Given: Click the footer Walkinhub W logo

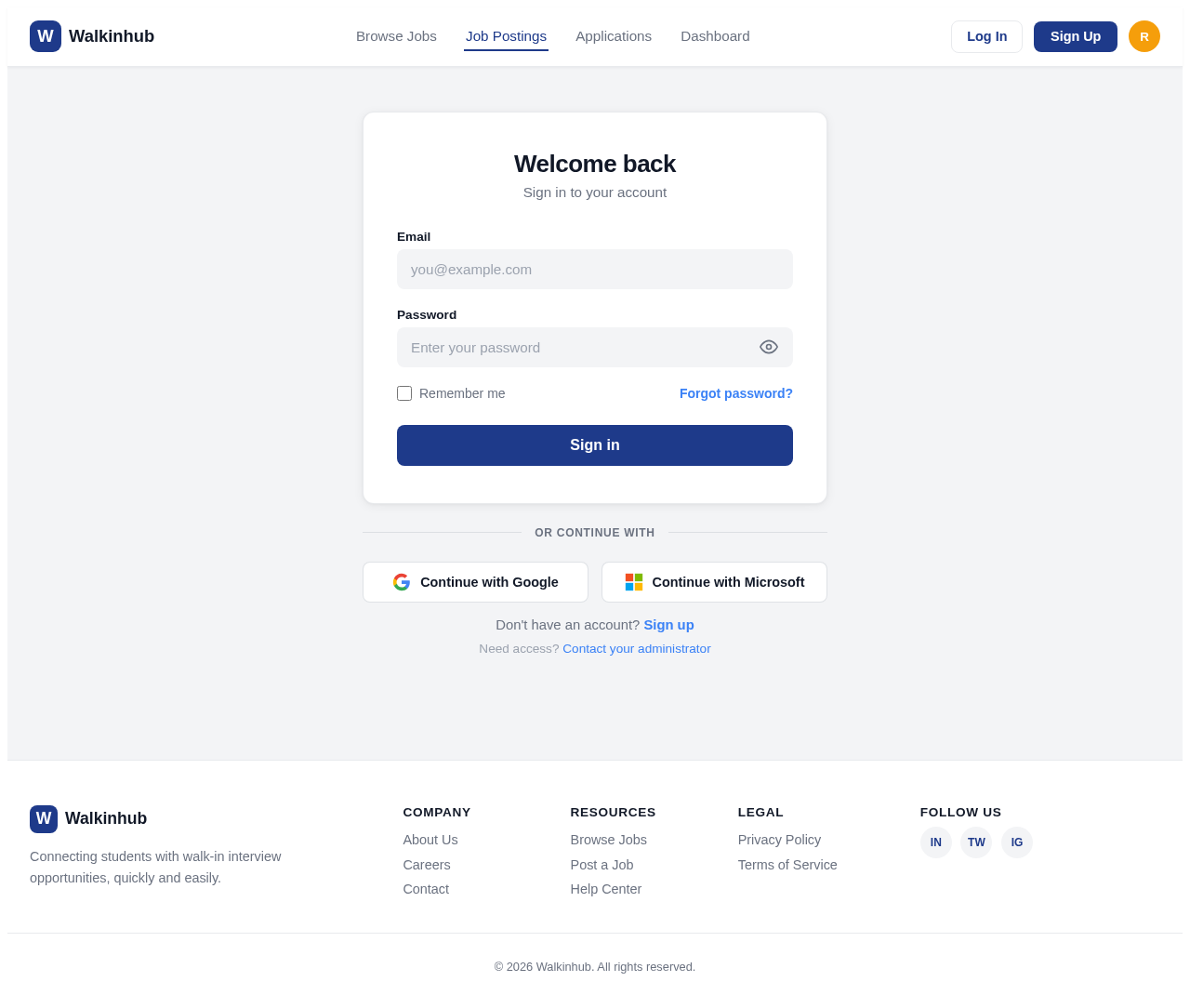Looking at the screenshot, I should (44, 819).
